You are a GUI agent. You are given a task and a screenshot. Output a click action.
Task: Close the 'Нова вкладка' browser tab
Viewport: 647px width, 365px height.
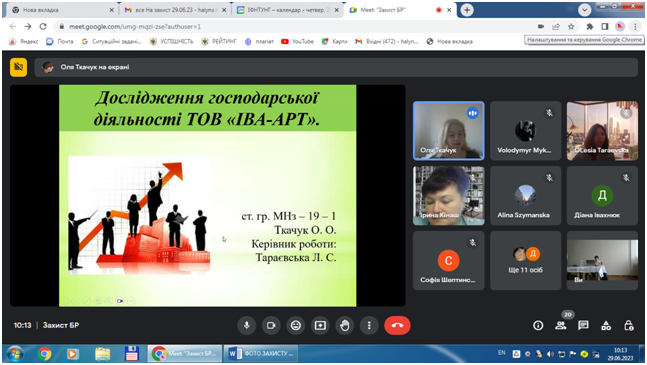click(111, 10)
